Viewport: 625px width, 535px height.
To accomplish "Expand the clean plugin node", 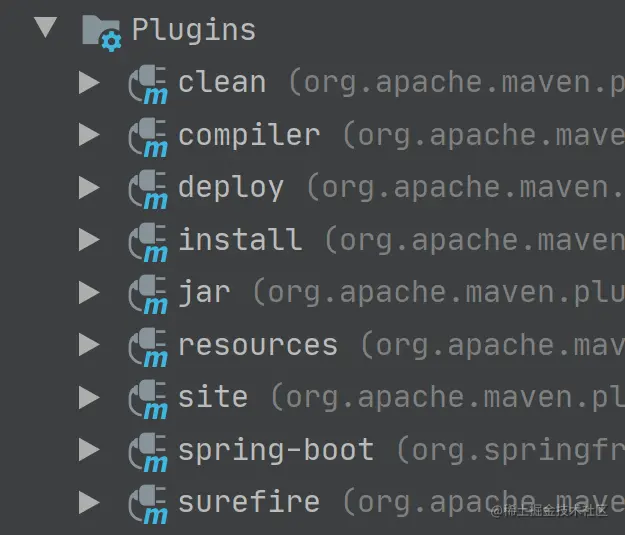I will [89, 83].
